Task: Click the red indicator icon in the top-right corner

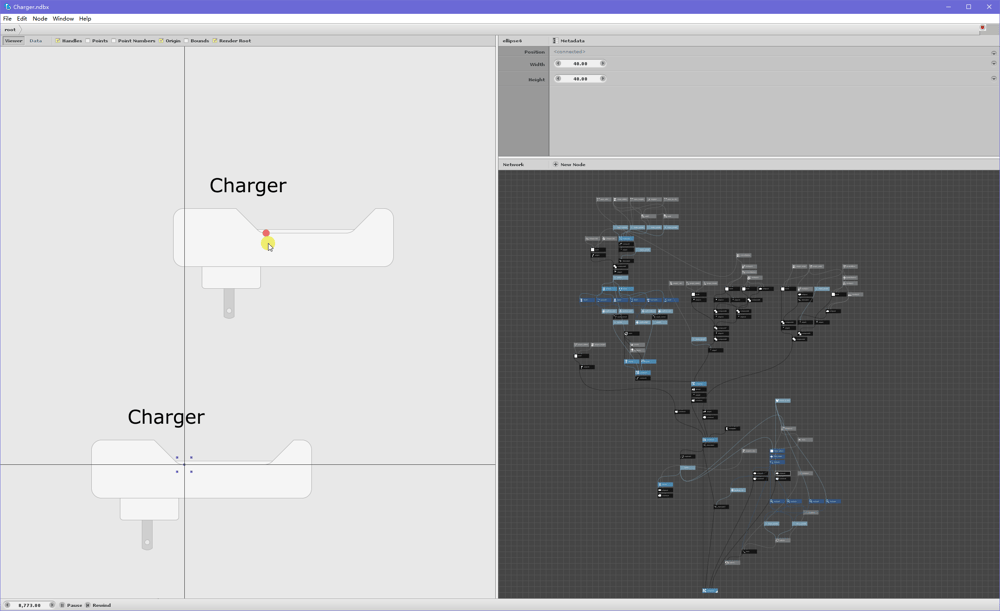Action: [983, 28]
